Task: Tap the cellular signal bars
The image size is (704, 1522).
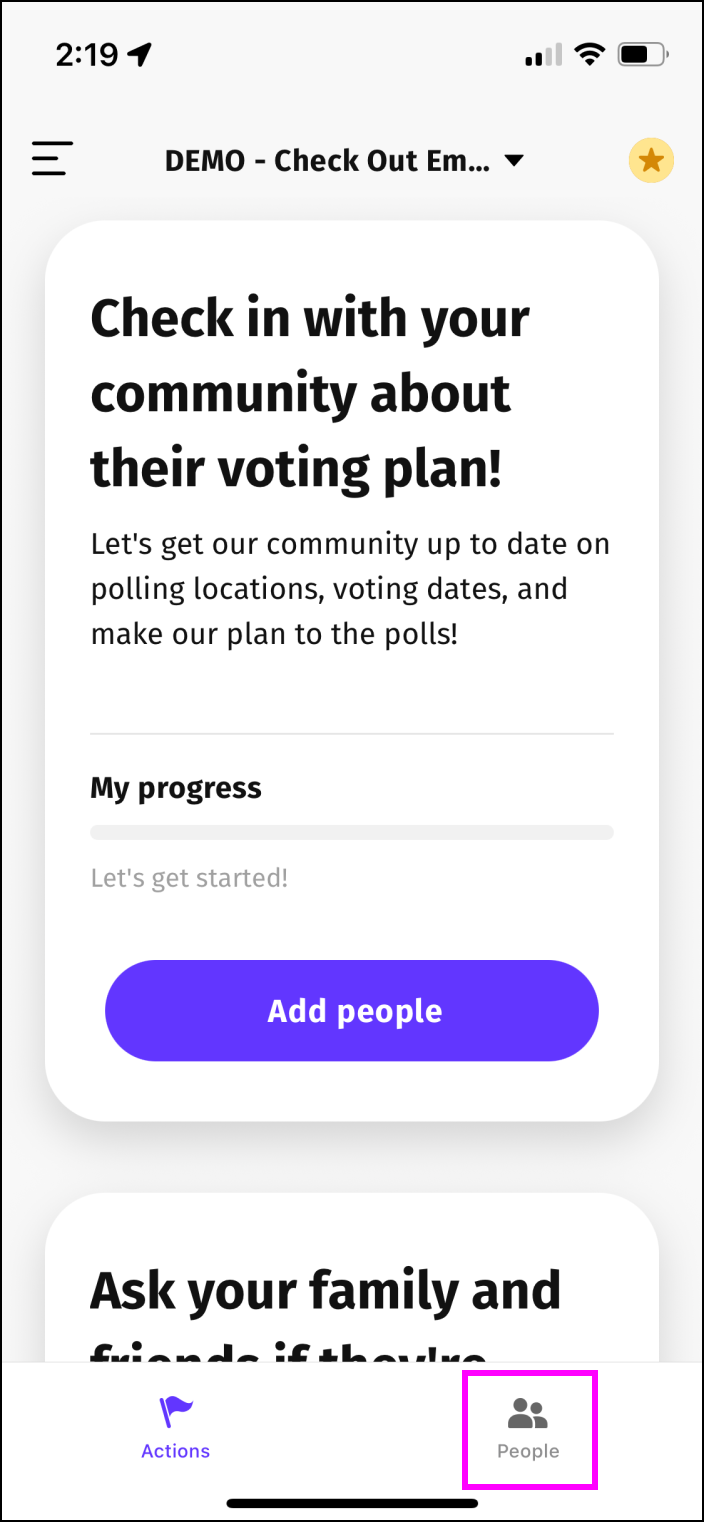Action: (543, 57)
